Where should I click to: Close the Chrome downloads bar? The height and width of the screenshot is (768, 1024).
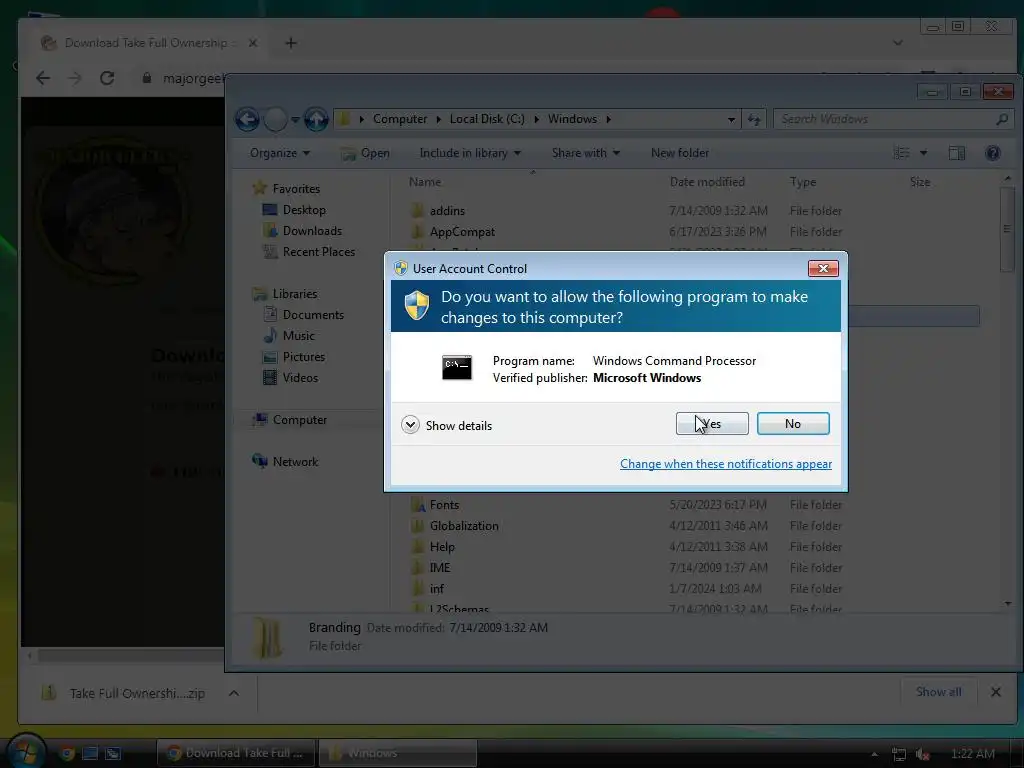pos(995,692)
